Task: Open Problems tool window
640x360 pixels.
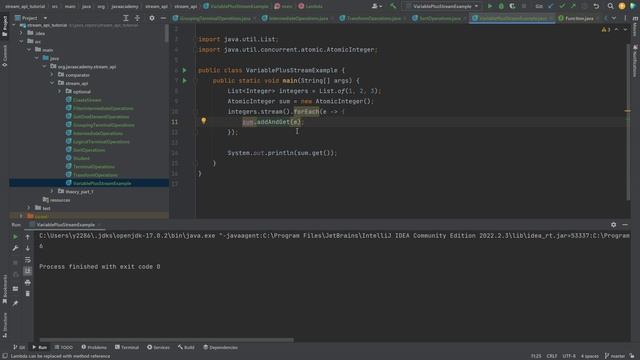Action: [94, 347]
